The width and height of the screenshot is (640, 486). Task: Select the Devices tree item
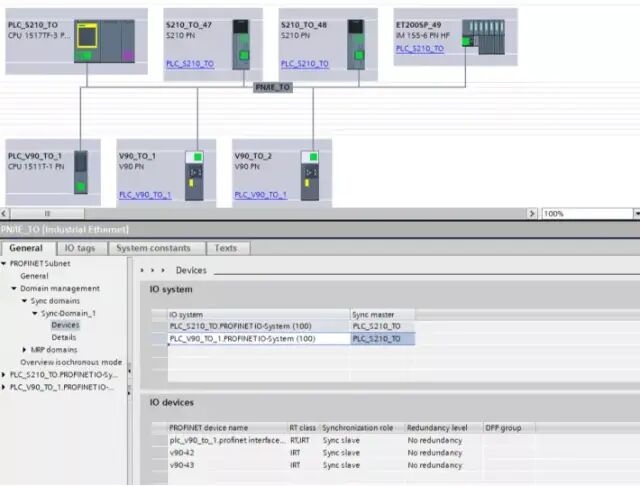tap(65, 325)
